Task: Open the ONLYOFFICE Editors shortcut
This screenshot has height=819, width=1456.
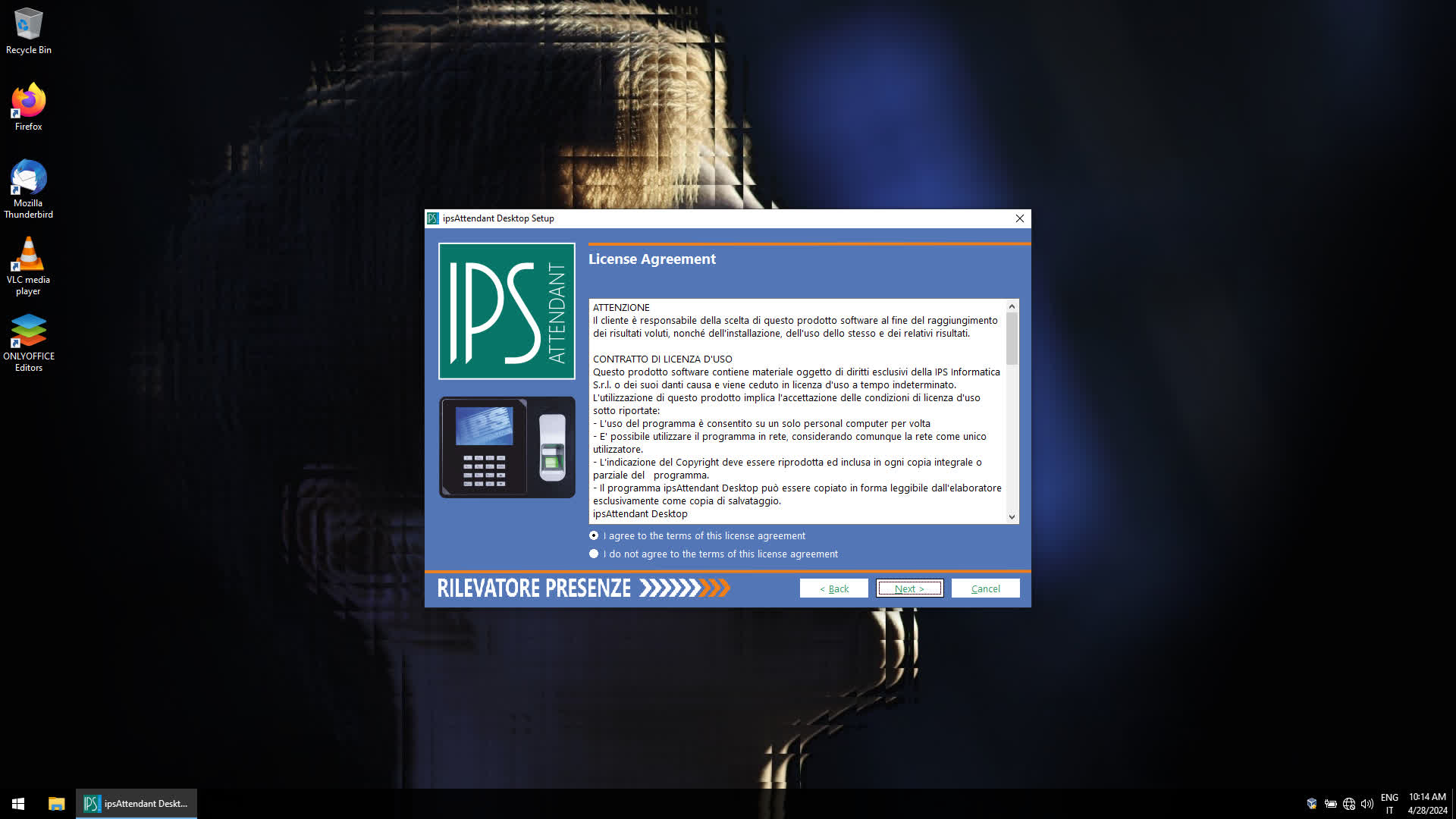Action: pos(28,340)
